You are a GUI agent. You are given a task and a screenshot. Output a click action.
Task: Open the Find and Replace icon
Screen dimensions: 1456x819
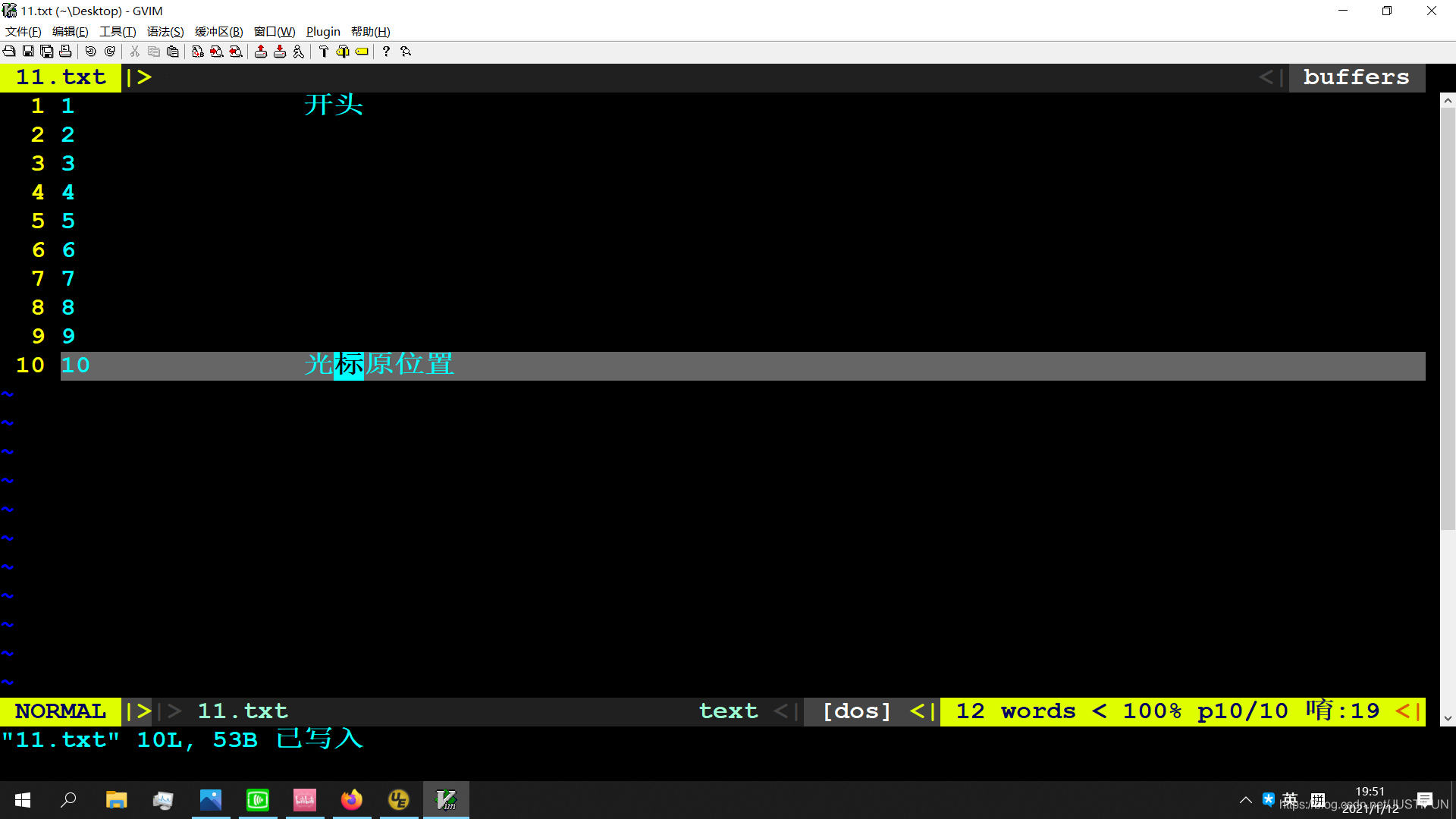tap(197, 52)
